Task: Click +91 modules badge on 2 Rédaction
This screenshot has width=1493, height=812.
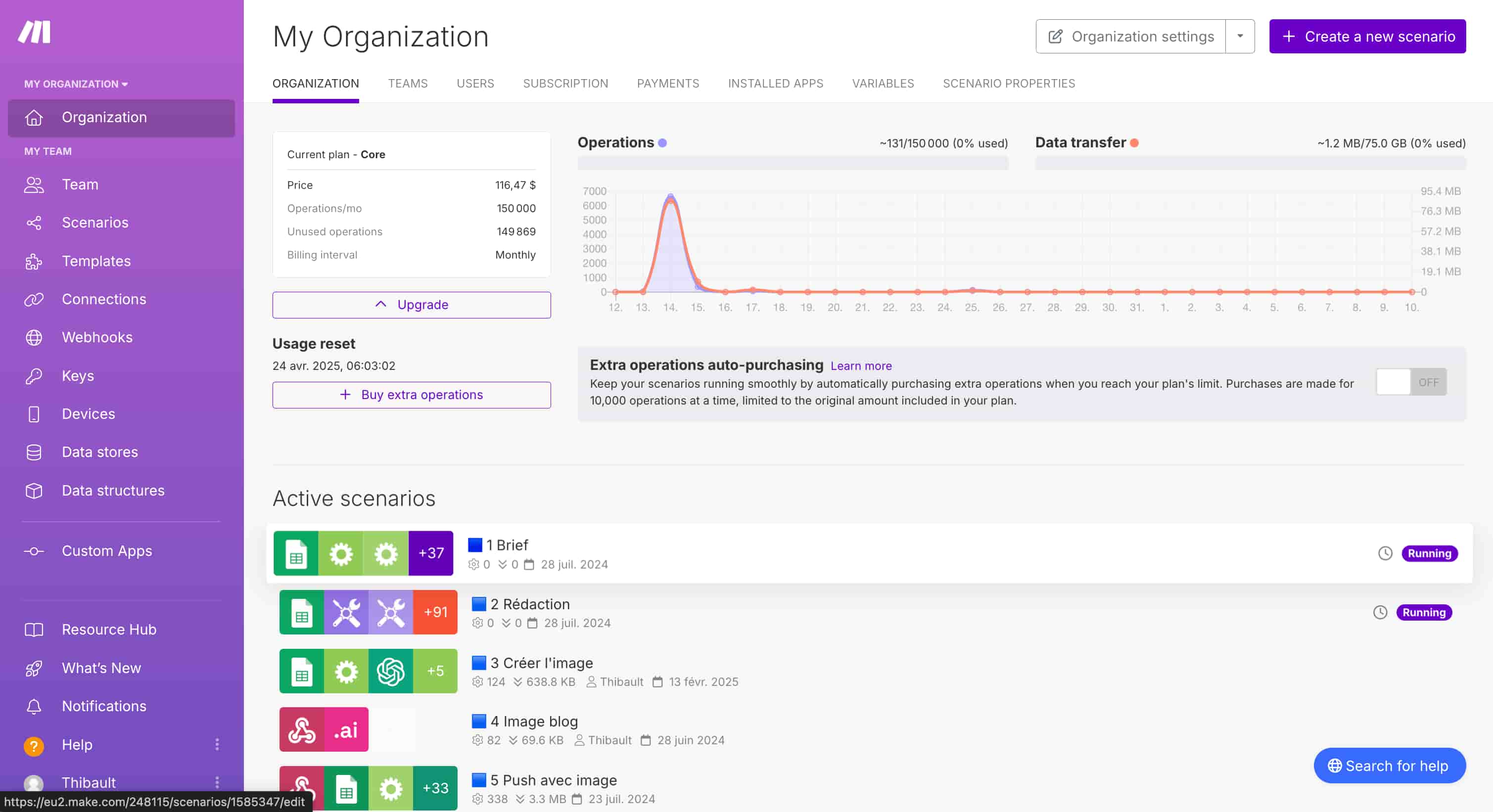Action: pyautogui.click(x=435, y=613)
